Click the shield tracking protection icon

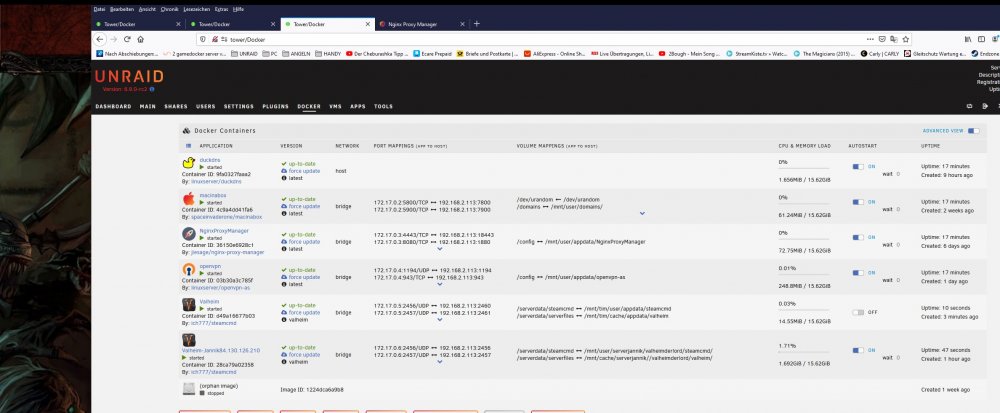pyautogui.click(x=203, y=39)
